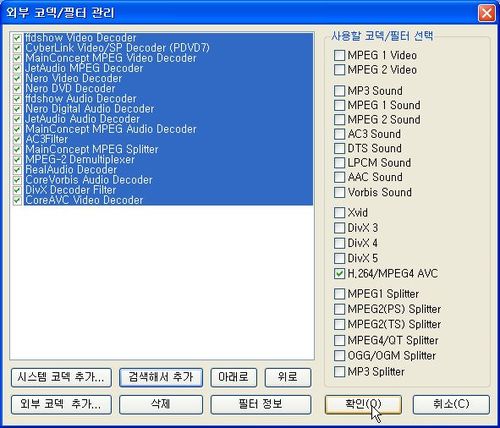Open 필터 정보 filter info

point(261,404)
